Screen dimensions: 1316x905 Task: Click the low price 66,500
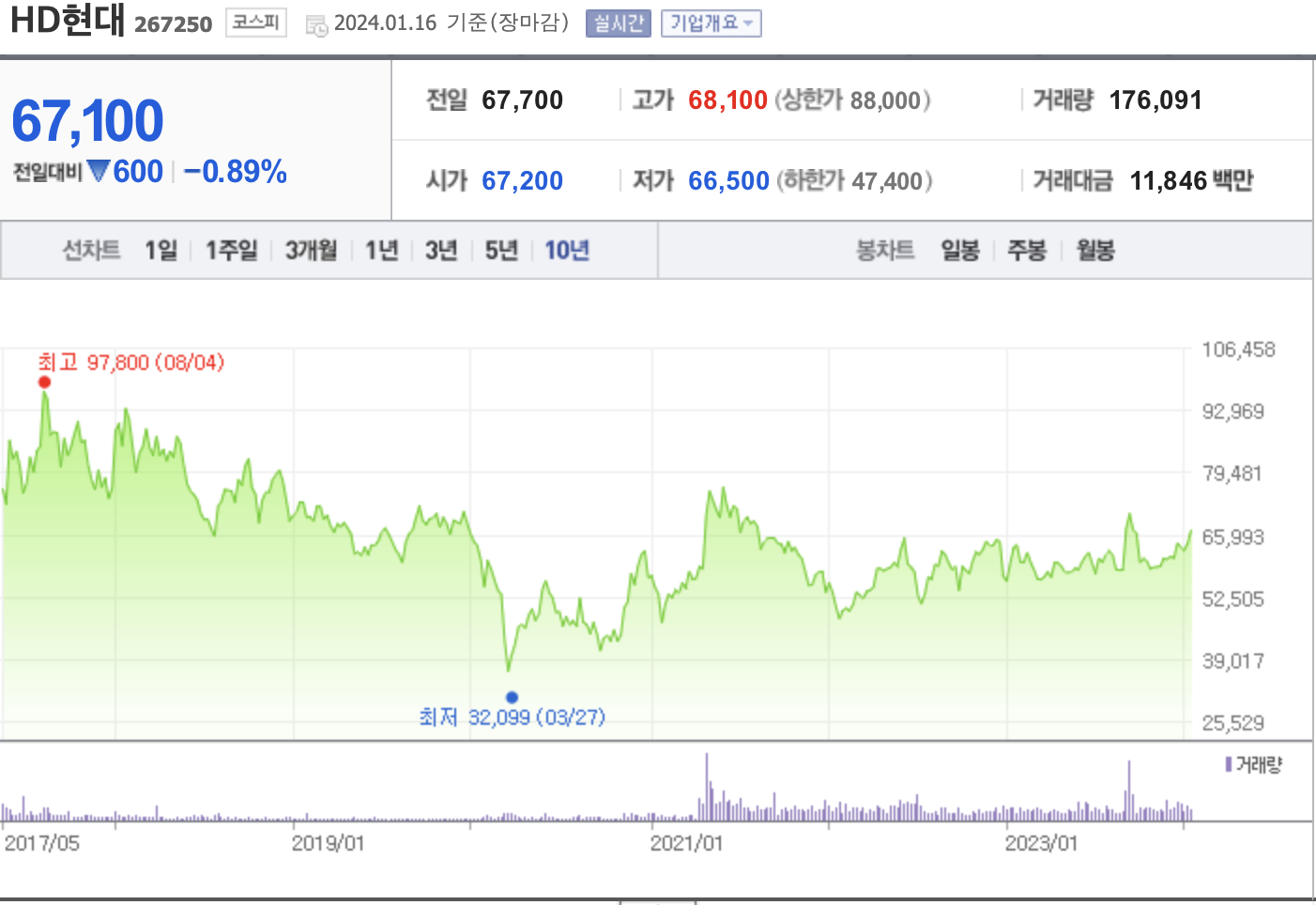(x=728, y=181)
